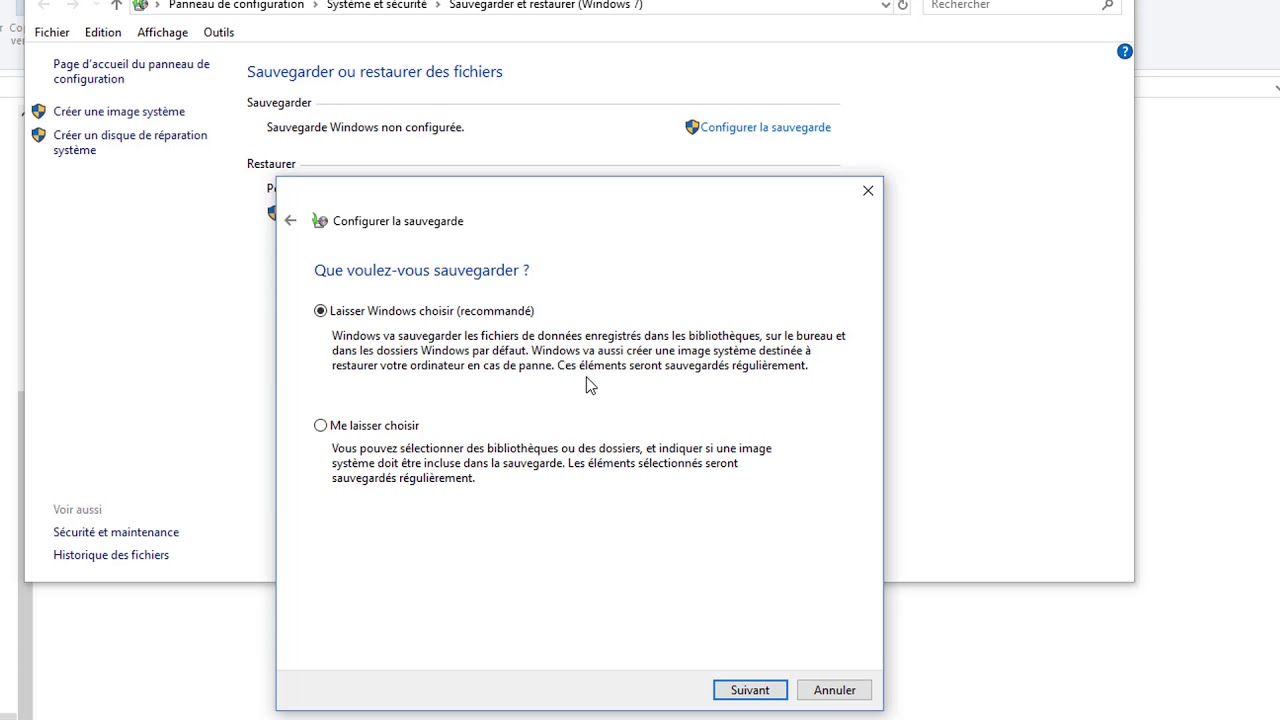Click "Créer une image système" link
Screen dimensions: 1280x720
click(x=119, y=111)
